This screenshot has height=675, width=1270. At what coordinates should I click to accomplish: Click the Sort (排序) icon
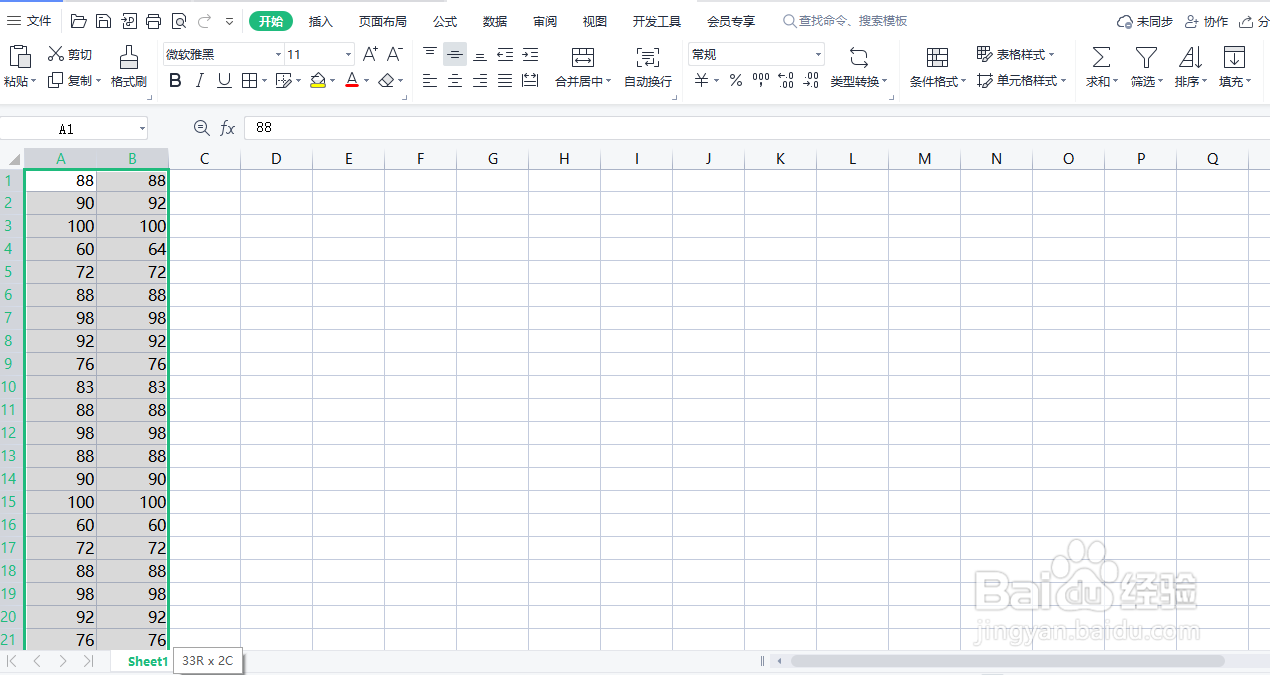pyautogui.click(x=1190, y=57)
